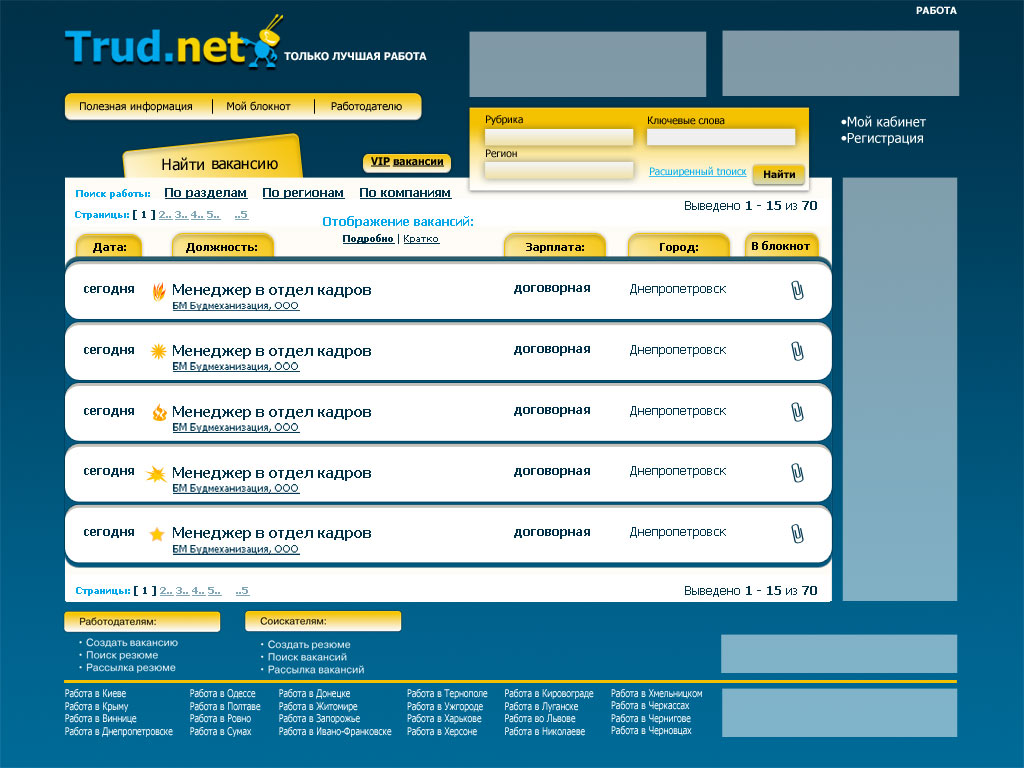The image size is (1024, 768).
Task: Sort vacancies by Зарплата column header
Action: (x=554, y=247)
